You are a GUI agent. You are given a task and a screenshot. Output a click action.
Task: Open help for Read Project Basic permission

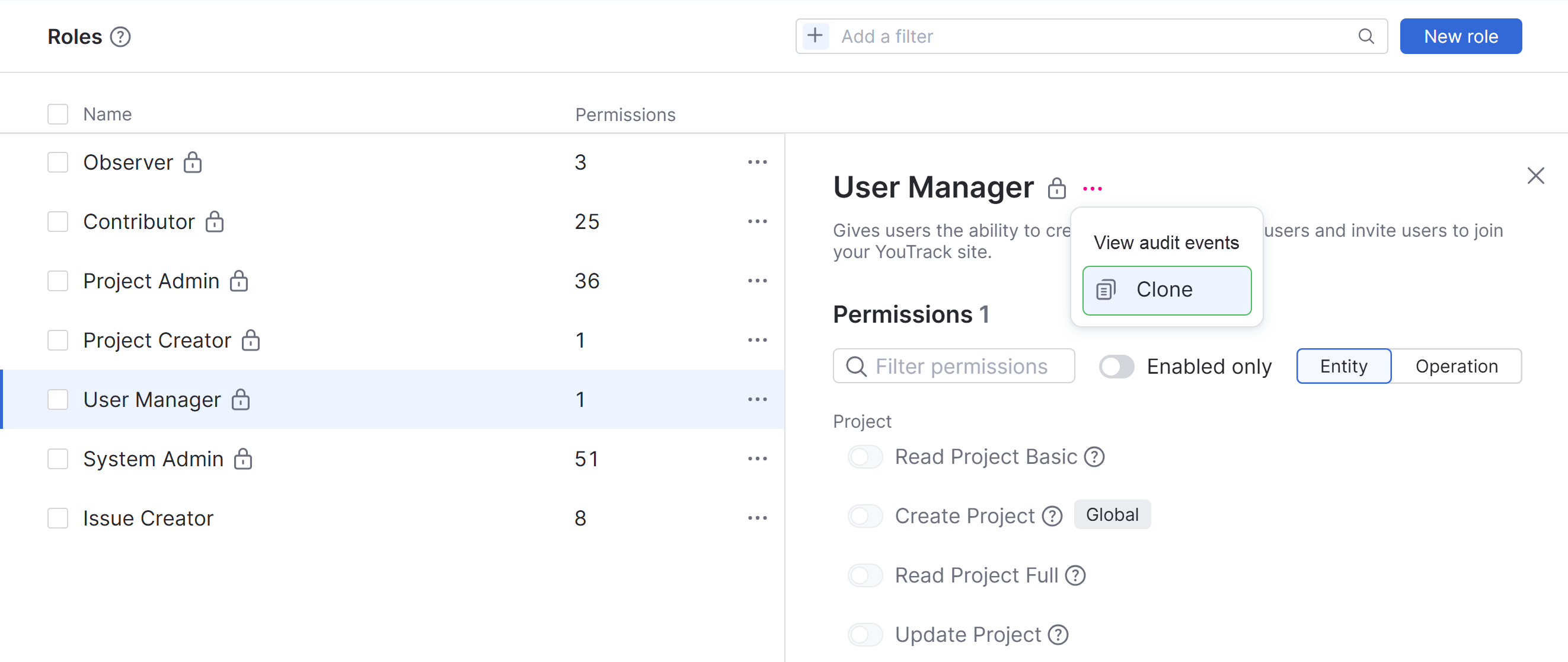(x=1094, y=456)
